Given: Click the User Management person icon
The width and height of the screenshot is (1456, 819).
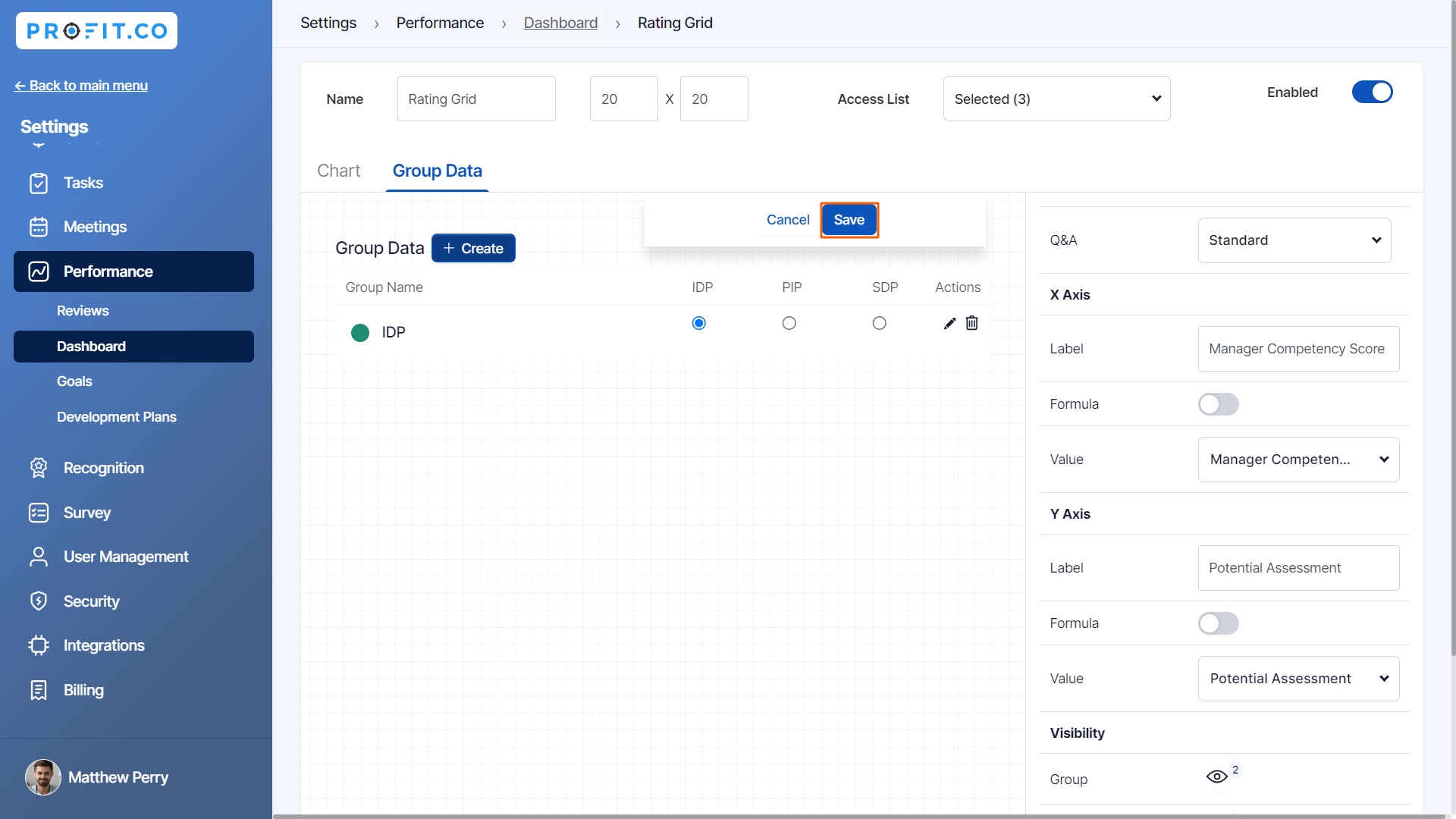Looking at the screenshot, I should pyautogui.click(x=39, y=557).
